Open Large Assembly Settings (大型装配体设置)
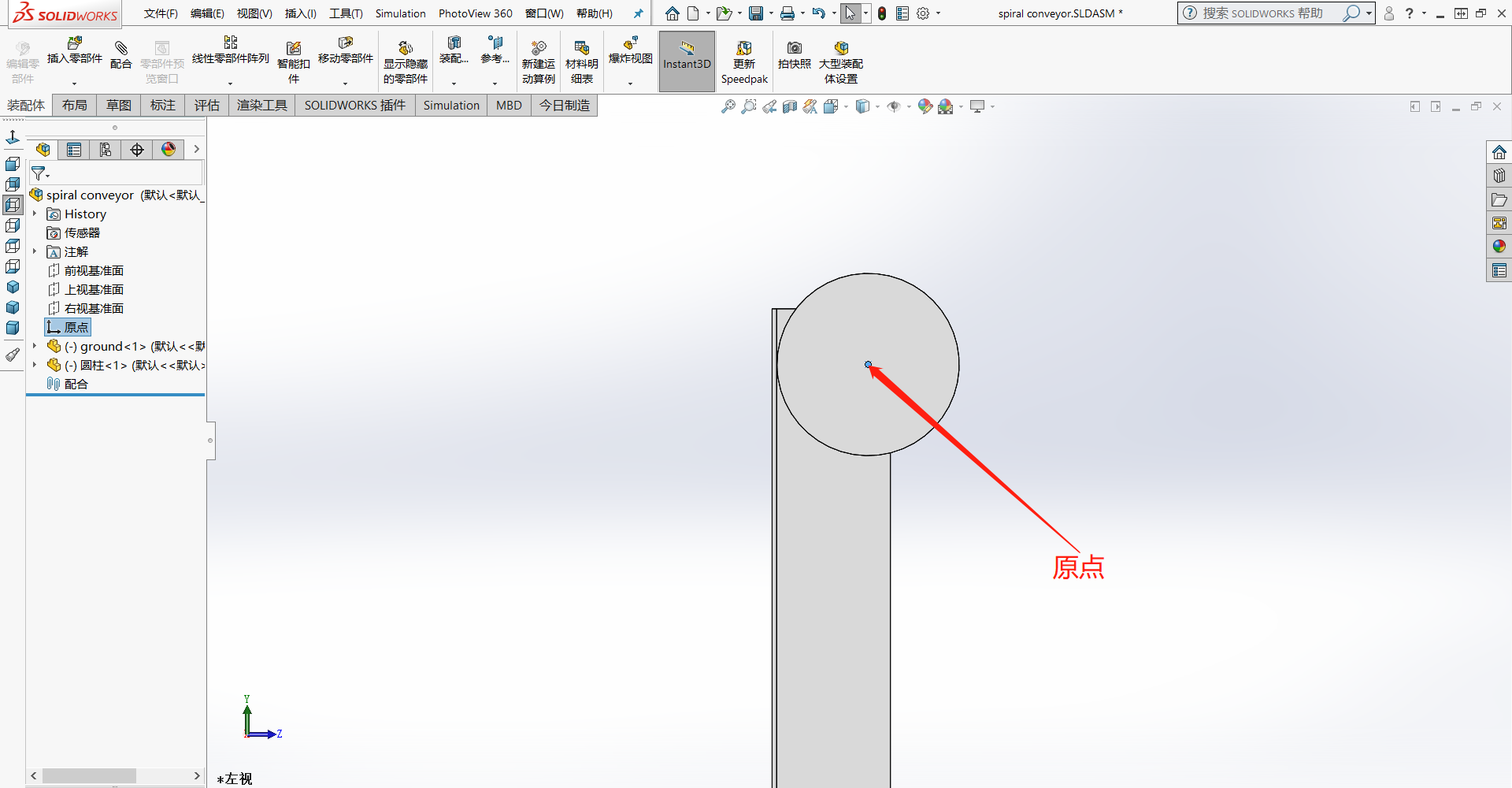This screenshot has width=1512, height=788. click(x=841, y=62)
